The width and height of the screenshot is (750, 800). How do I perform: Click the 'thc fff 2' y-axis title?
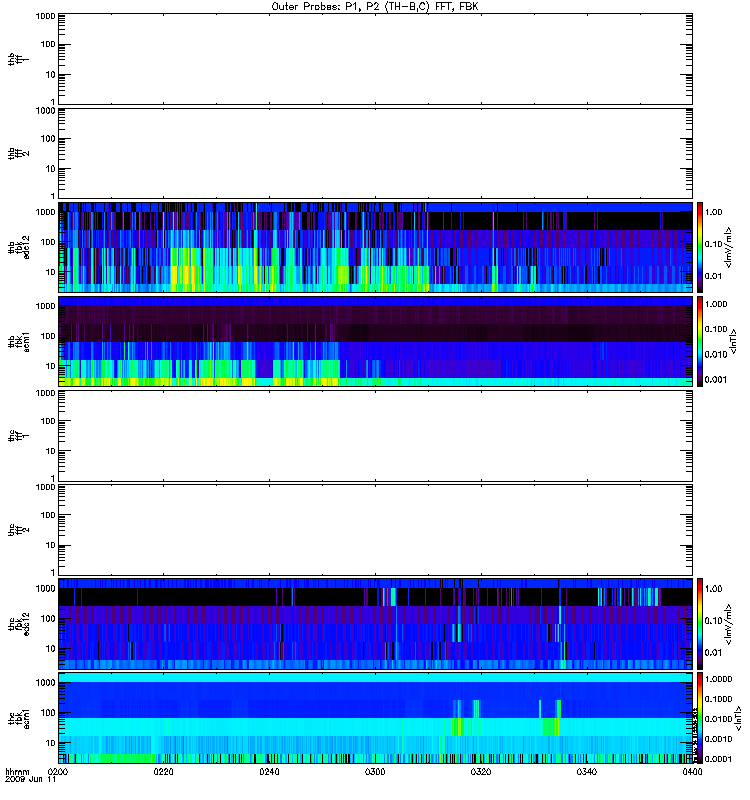pyautogui.click(x=18, y=530)
